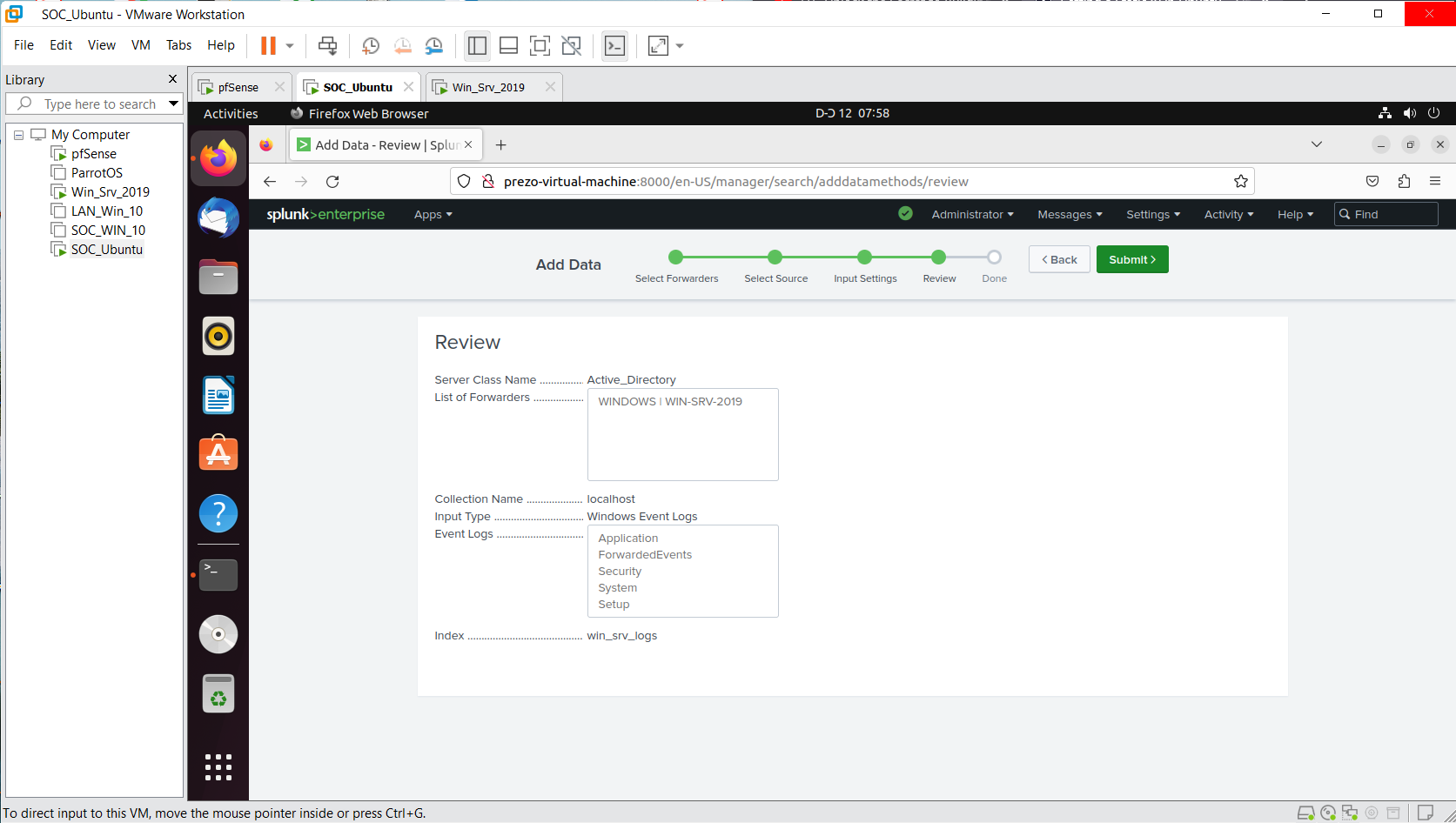This screenshot has width=1456, height=823.
Task: Toggle Unity mode icon
Action: (571, 46)
